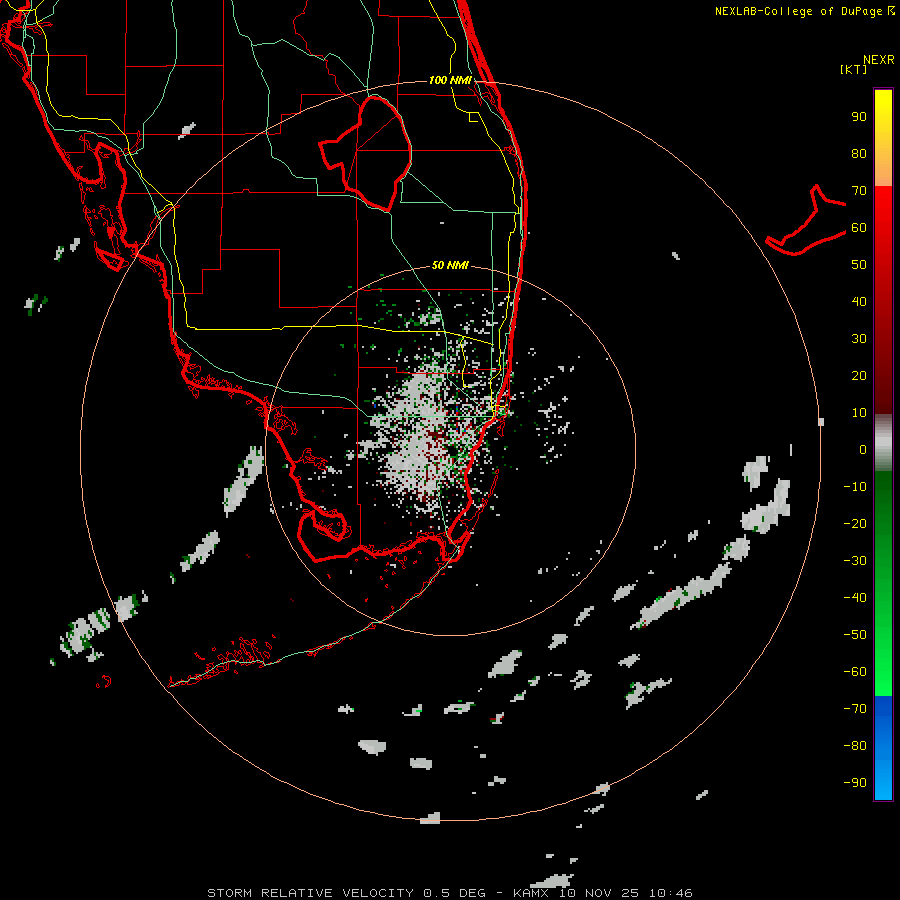Click the -30 value on the velocity scale
Viewport: 900px width, 900px height.
[x=855, y=561]
